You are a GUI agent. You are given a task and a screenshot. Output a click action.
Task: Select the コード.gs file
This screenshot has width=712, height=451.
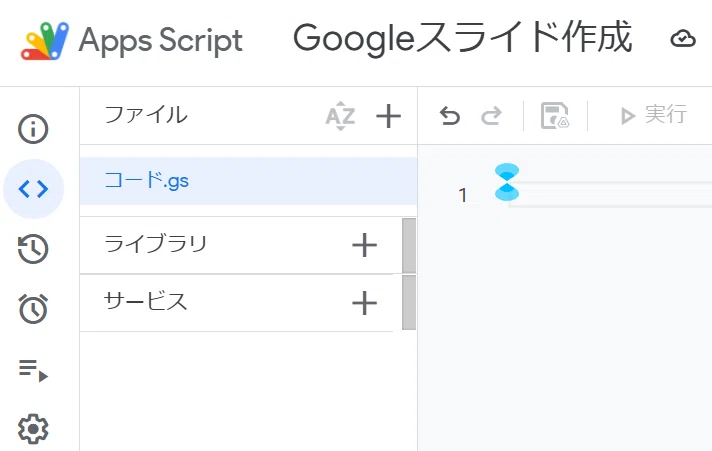[x=248, y=181]
